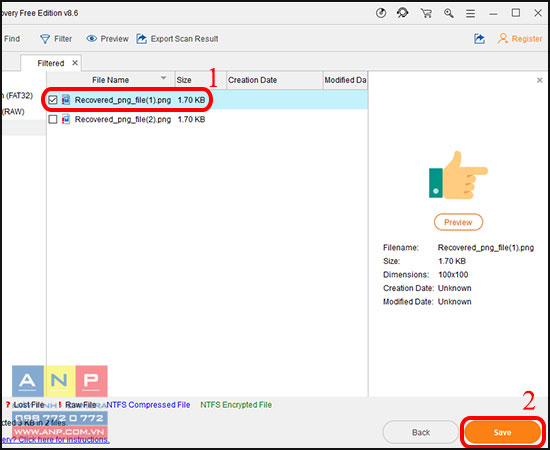Click the circular disc icon in title bar
Image resolution: width=550 pixels, height=450 pixels.
click(381, 13)
